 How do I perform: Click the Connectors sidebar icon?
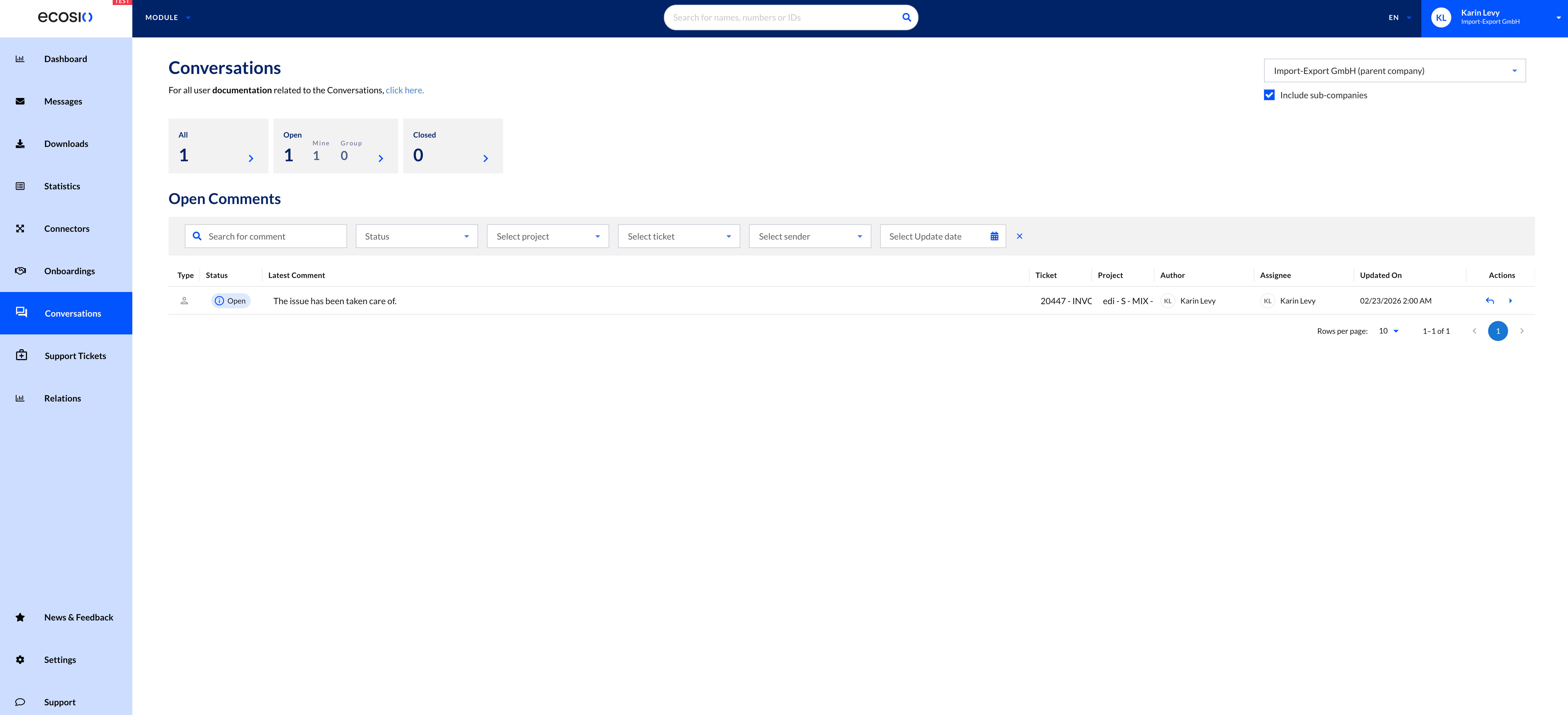click(x=20, y=229)
